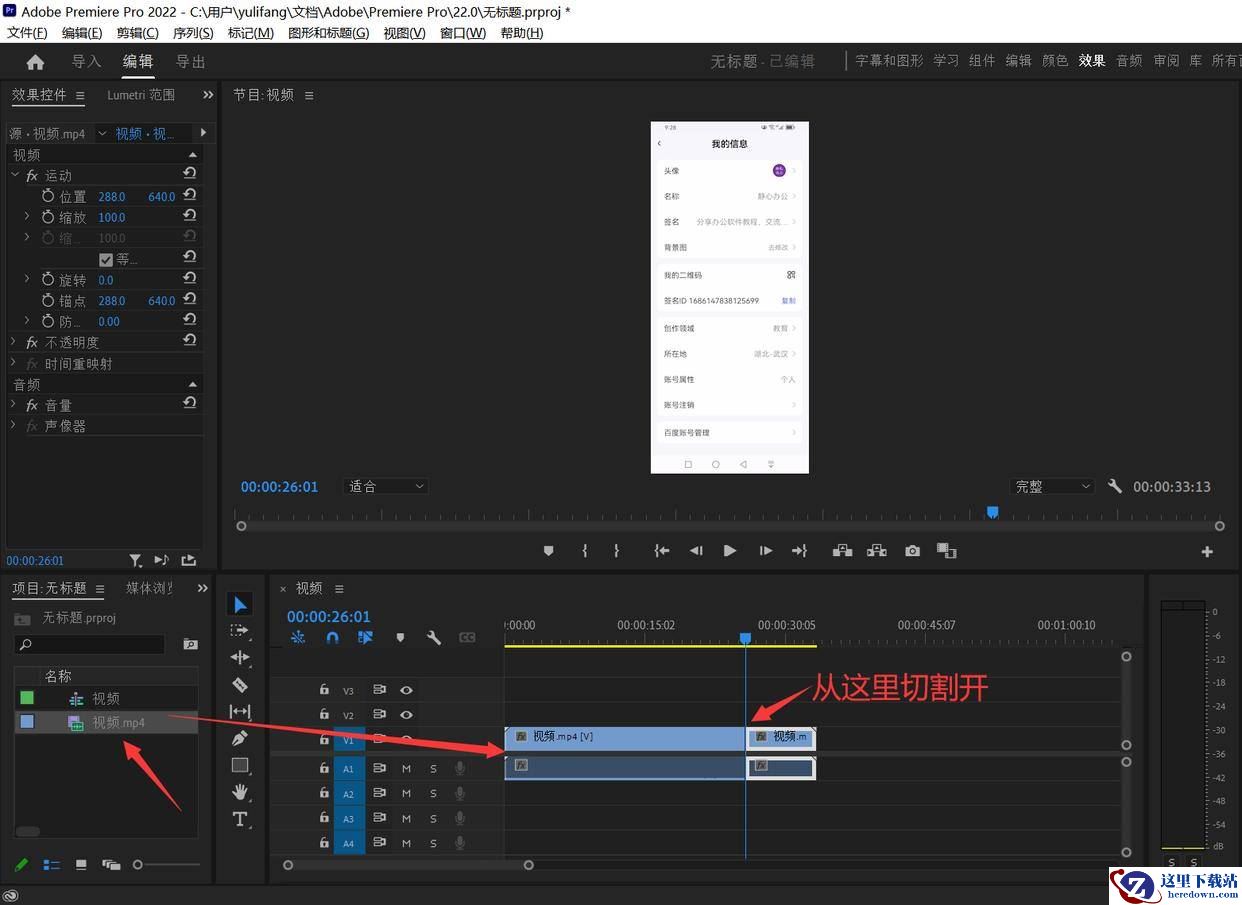
Task: Toggle animation stopwatch for 锚点
Action: (48, 300)
